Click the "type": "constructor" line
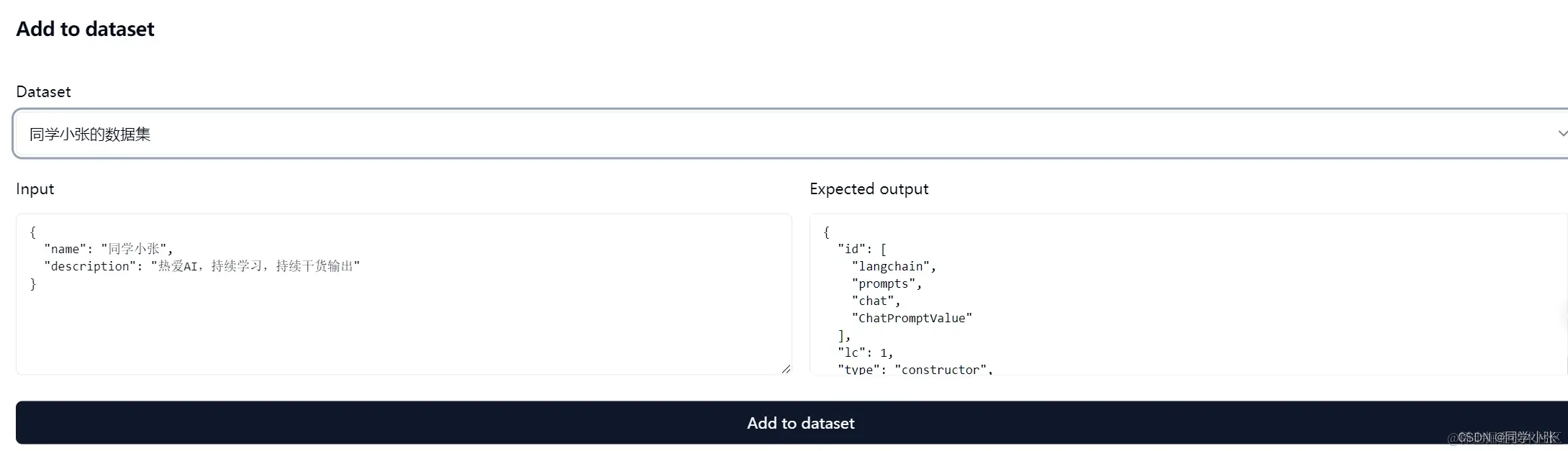 coord(915,369)
